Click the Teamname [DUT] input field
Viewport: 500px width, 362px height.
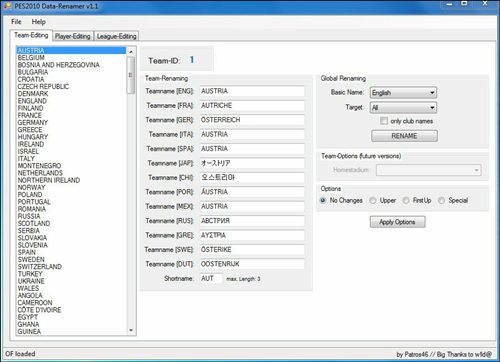click(x=252, y=264)
